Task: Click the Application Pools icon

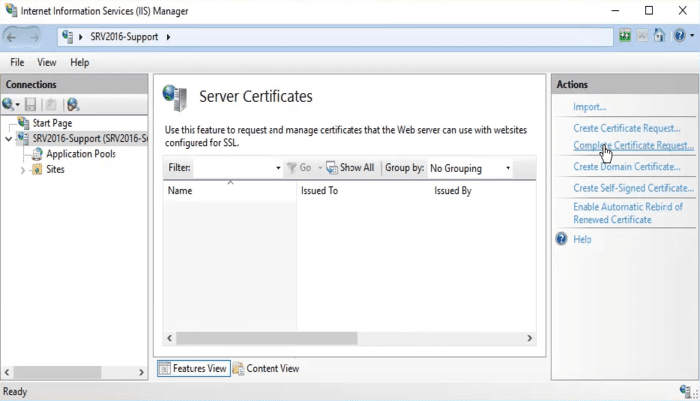Action: [38, 154]
